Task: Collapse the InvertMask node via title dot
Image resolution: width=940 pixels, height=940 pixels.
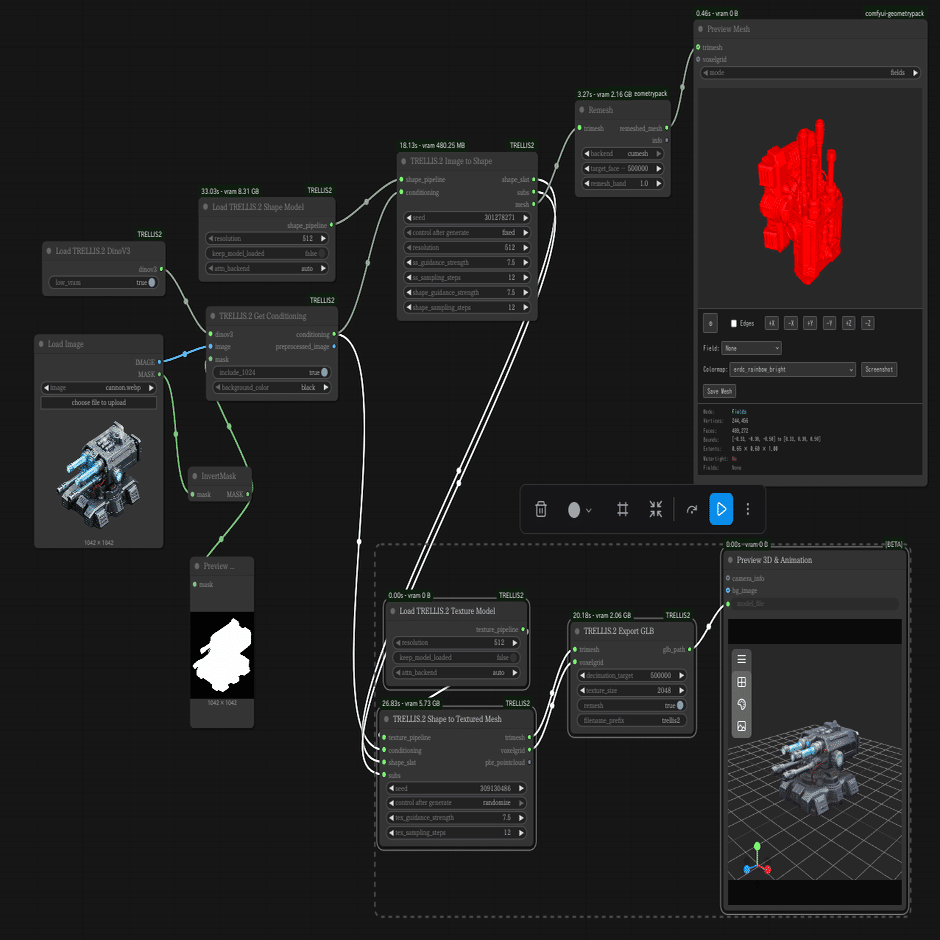Action: point(195,476)
